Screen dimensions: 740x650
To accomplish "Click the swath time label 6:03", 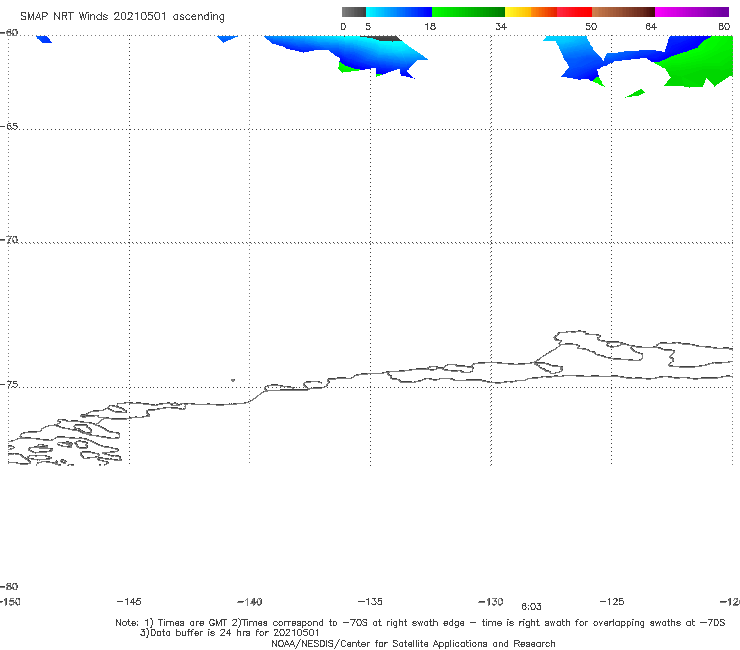I will [x=531, y=607].
